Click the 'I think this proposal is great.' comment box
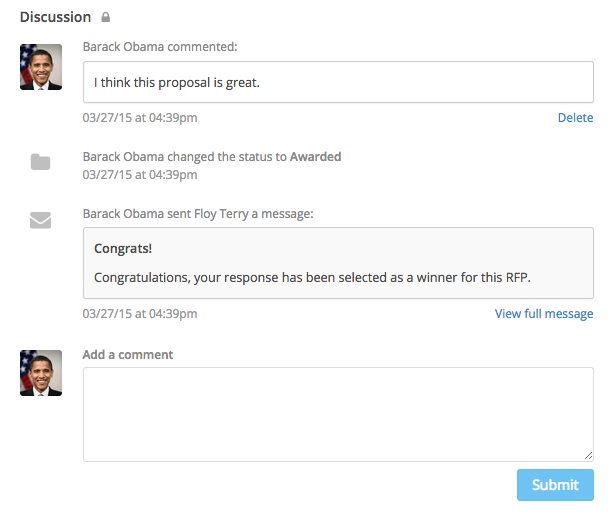The height and width of the screenshot is (516, 612). tap(338, 82)
